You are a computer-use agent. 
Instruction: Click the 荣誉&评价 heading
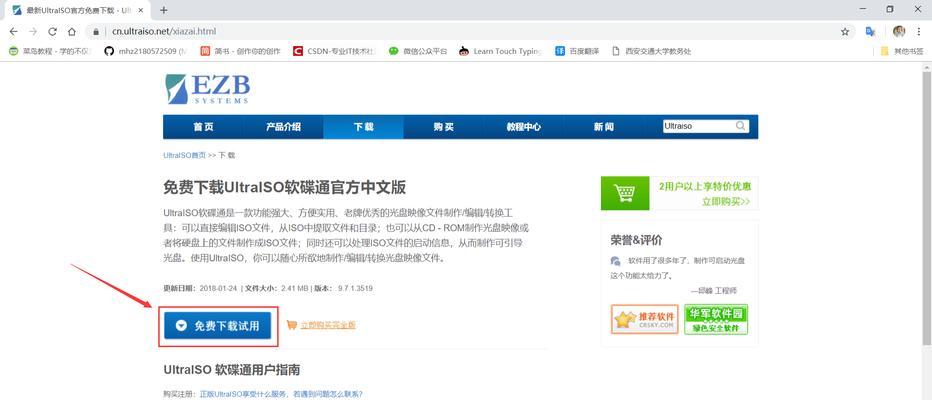[636, 240]
